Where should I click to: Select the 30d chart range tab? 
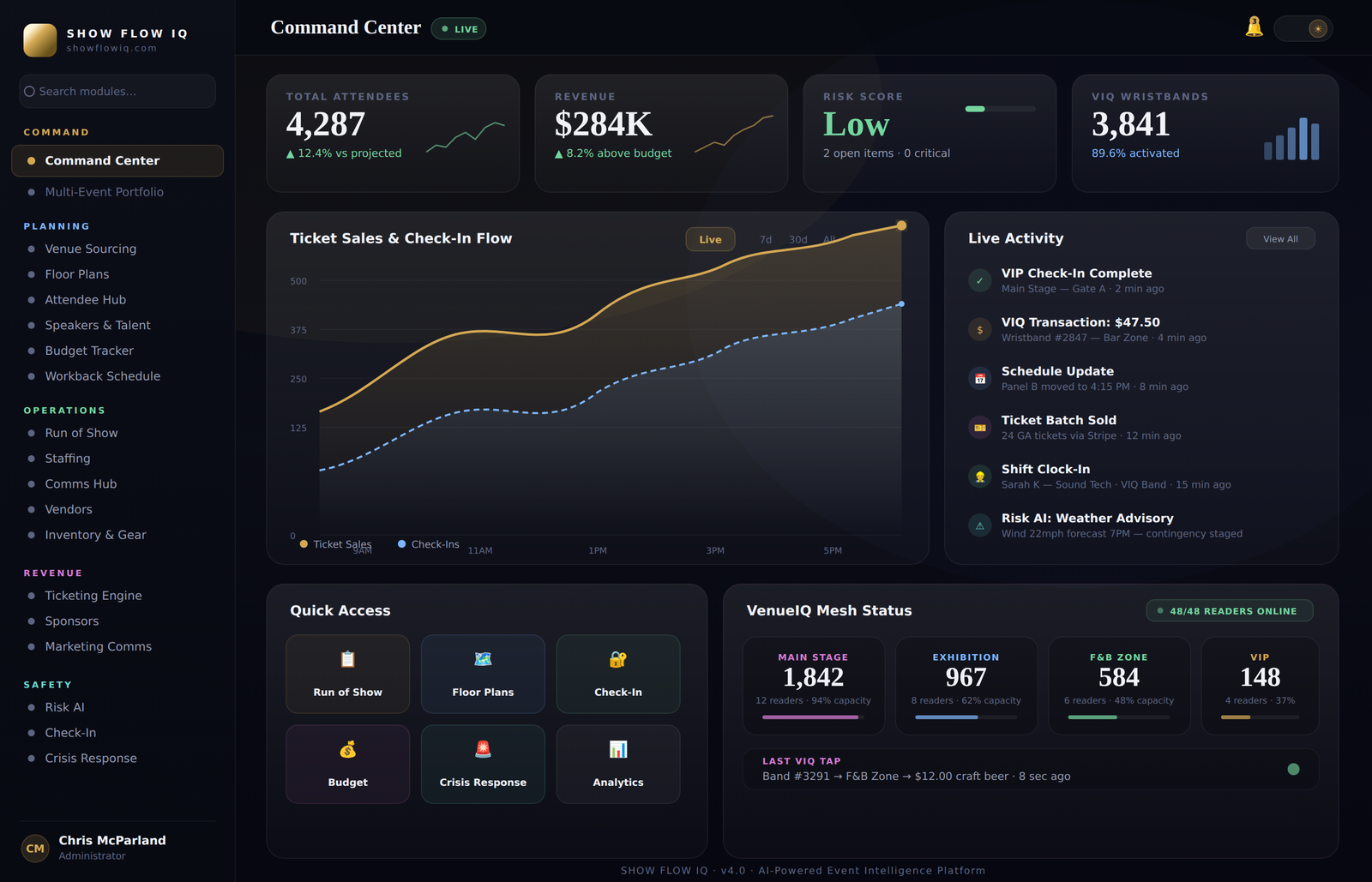coord(798,239)
